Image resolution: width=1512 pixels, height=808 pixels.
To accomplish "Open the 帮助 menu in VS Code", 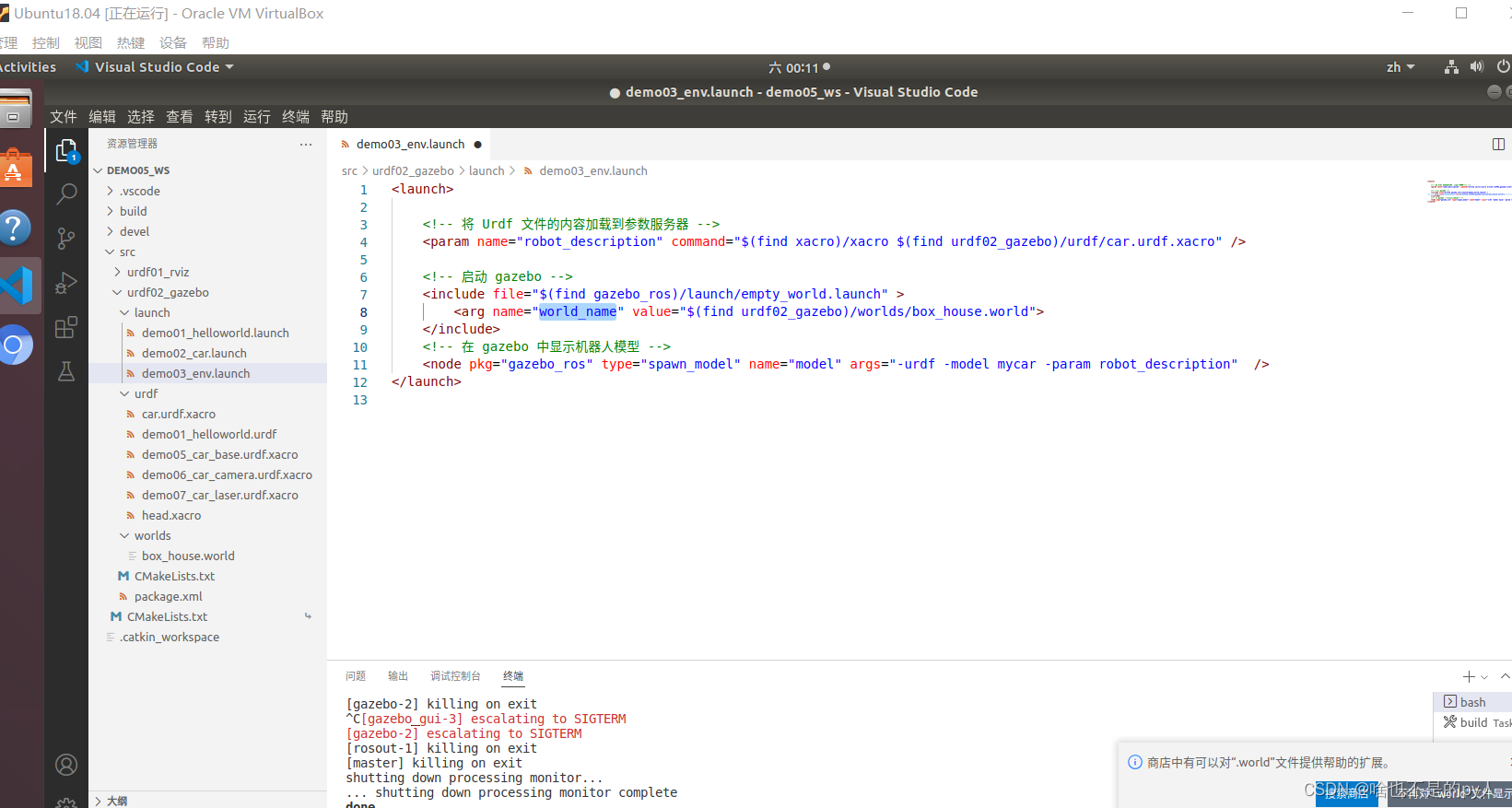I will coord(334,117).
